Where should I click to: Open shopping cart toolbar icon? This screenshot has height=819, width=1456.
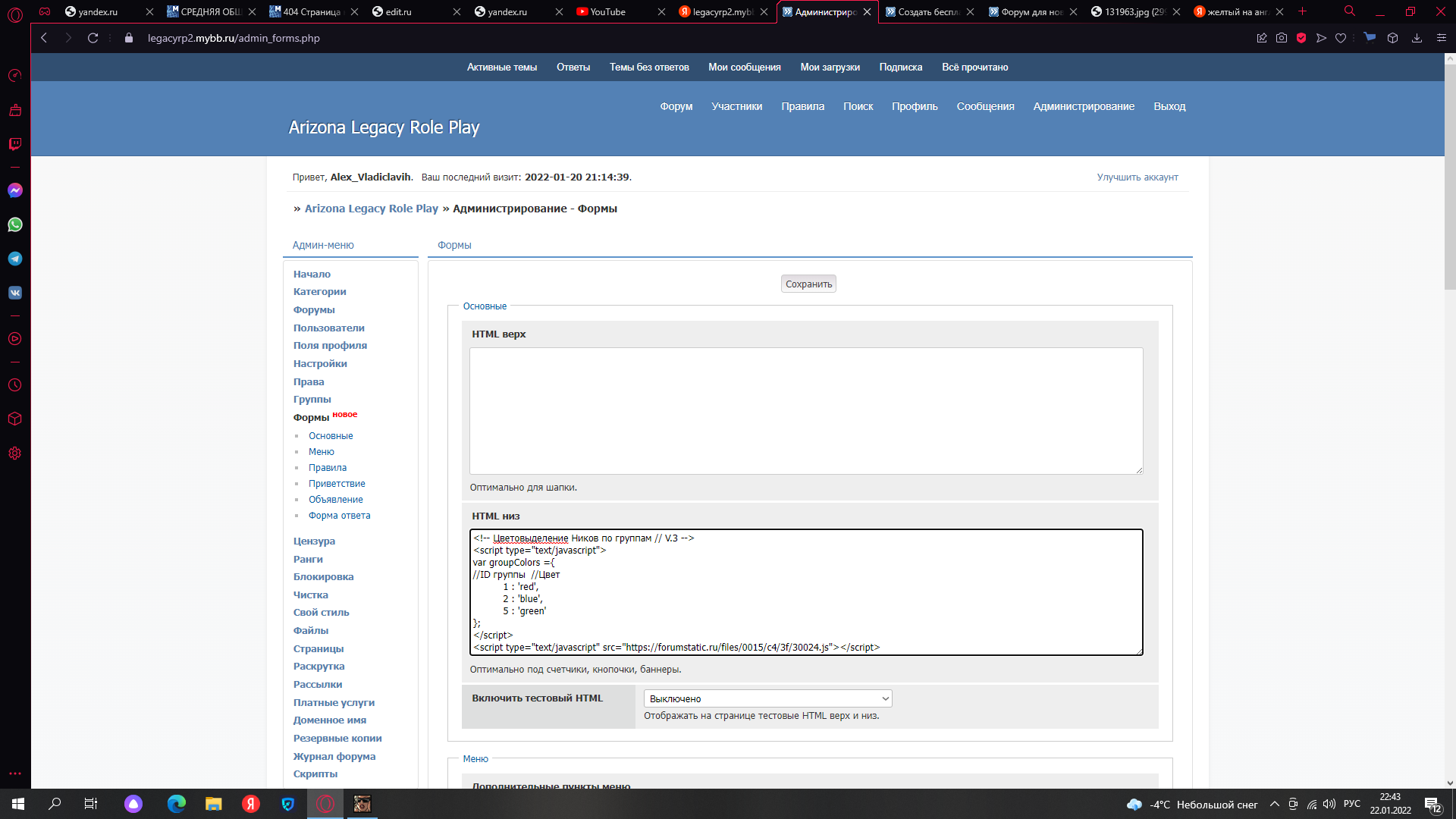1370,37
